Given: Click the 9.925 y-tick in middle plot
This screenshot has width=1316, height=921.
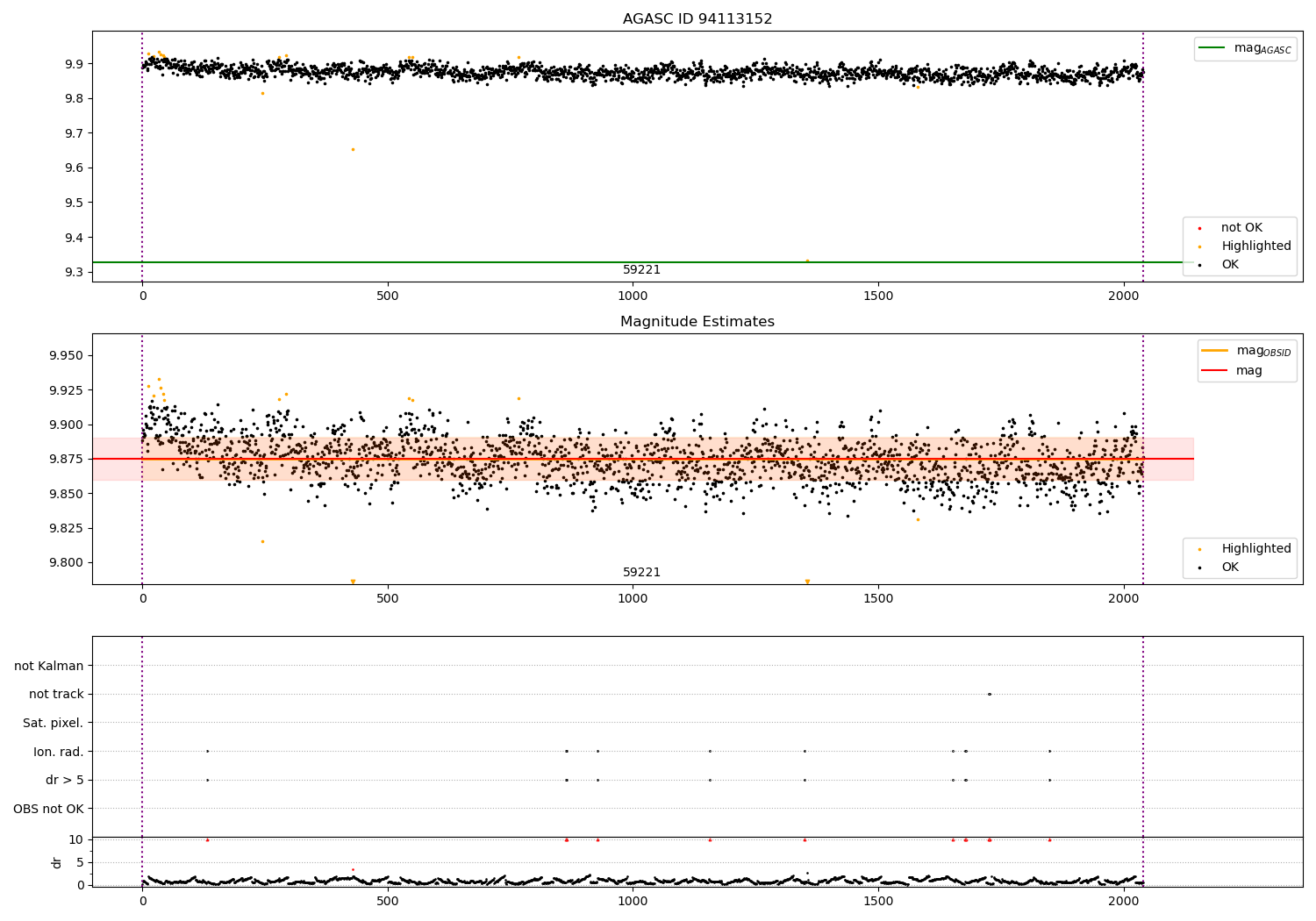Looking at the screenshot, I should tap(67, 390).
